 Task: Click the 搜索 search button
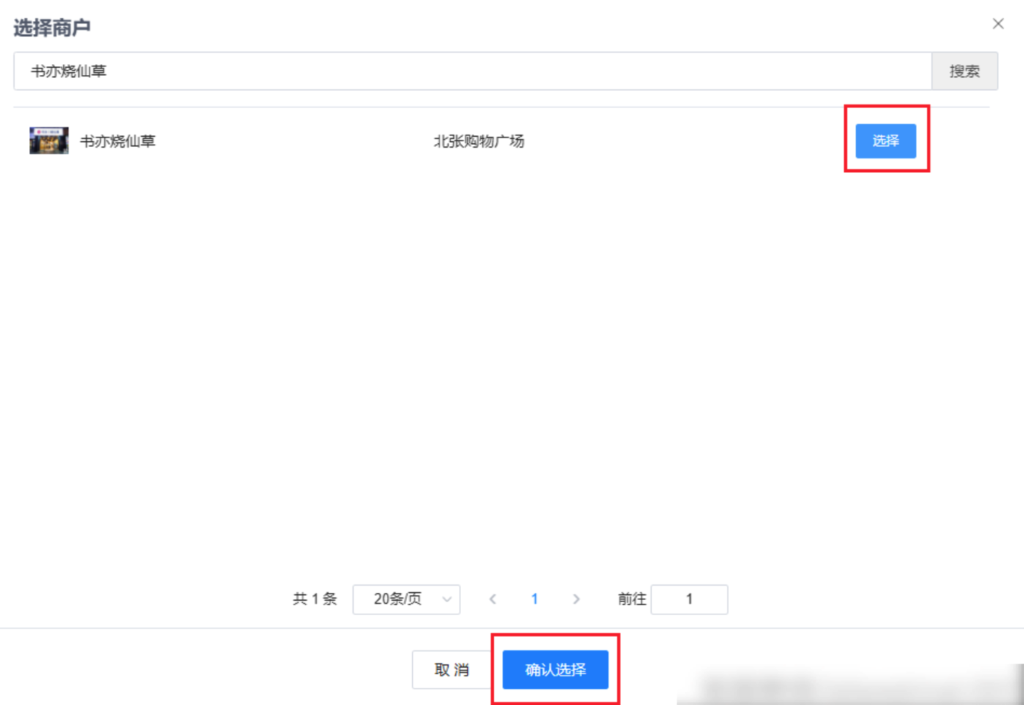(x=963, y=71)
